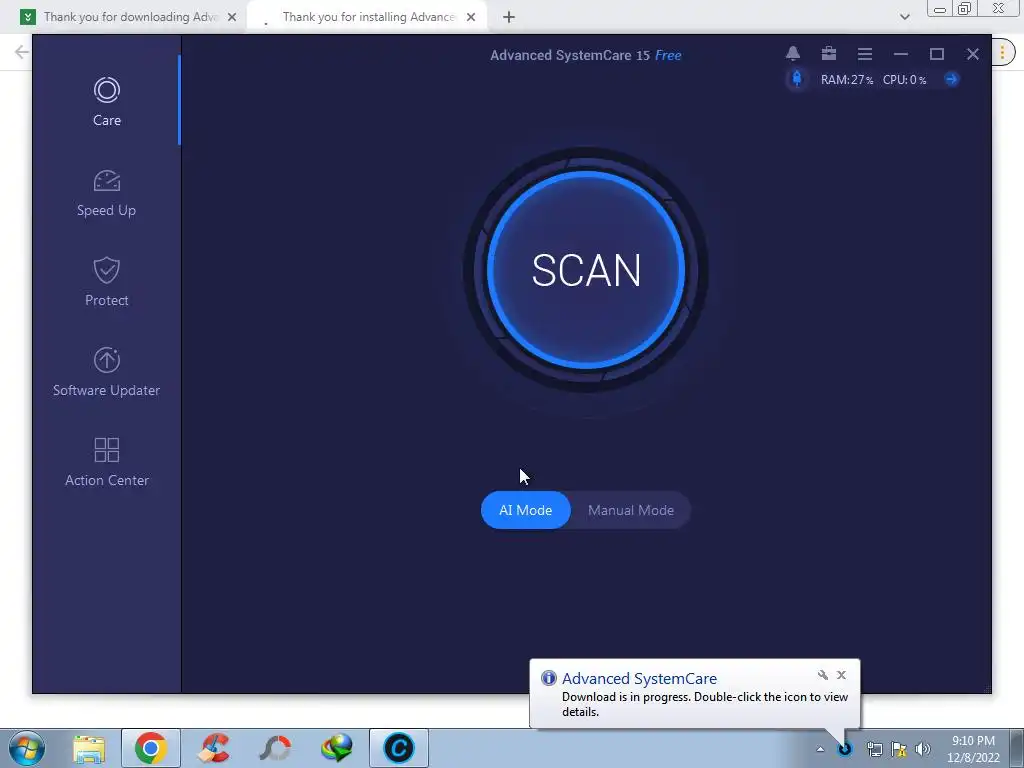This screenshot has height=768, width=1024.
Task: Click the Advanced SystemCare 15 Free title
Action: [585, 56]
